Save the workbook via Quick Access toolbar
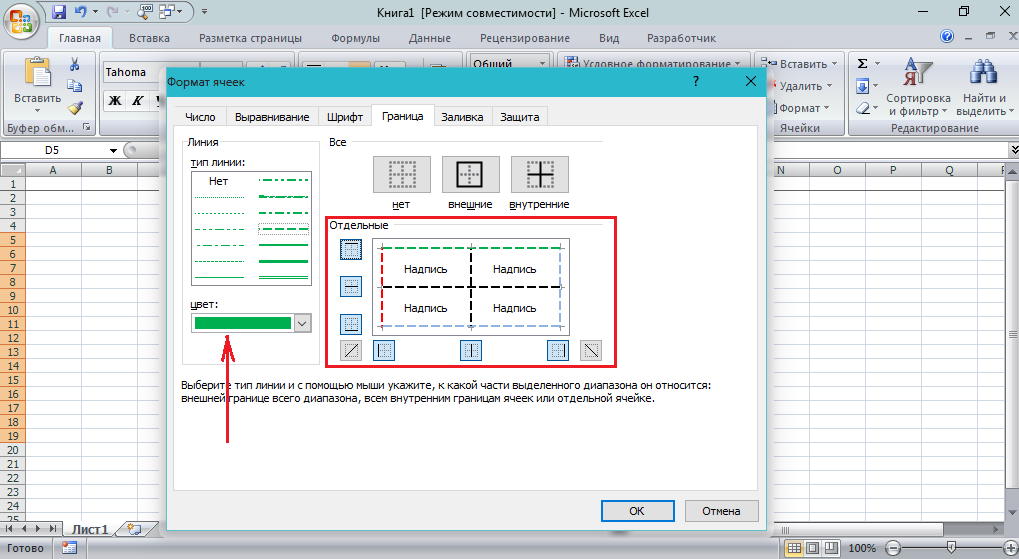 click(59, 12)
